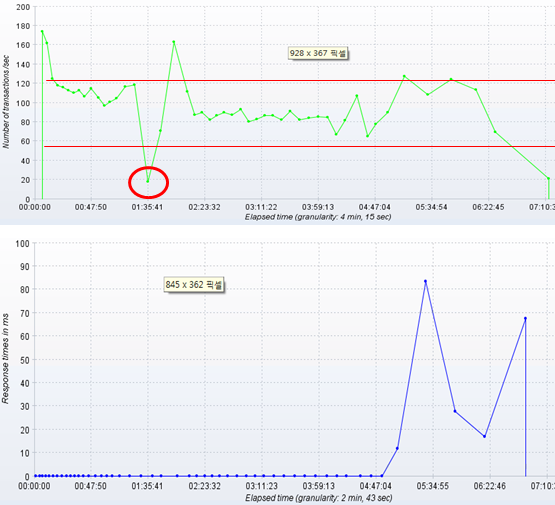
Task: Select the green data point near 127 transactions
Action: tap(404, 76)
